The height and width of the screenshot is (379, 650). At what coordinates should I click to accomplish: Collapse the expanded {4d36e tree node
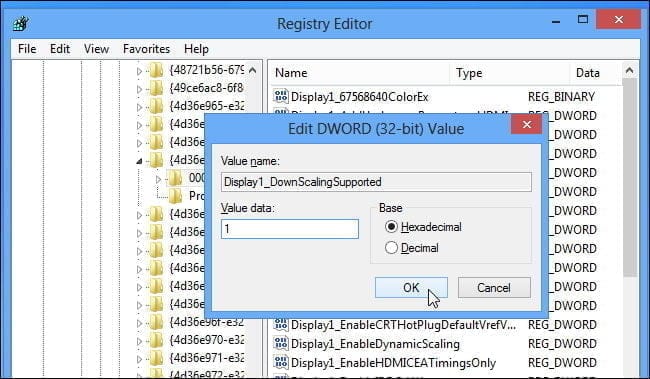pyautogui.click(x=139, y=161)
